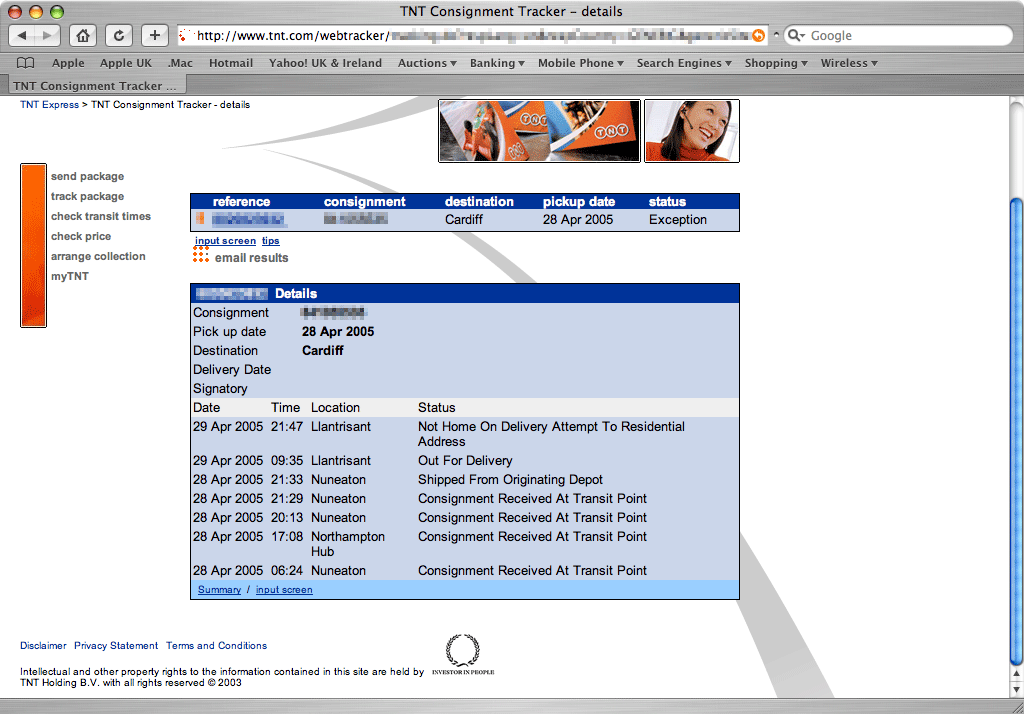Select the TNT Consignment Tracker tab
Viewport: 1024px width, 714px height.
coord(95,86)
